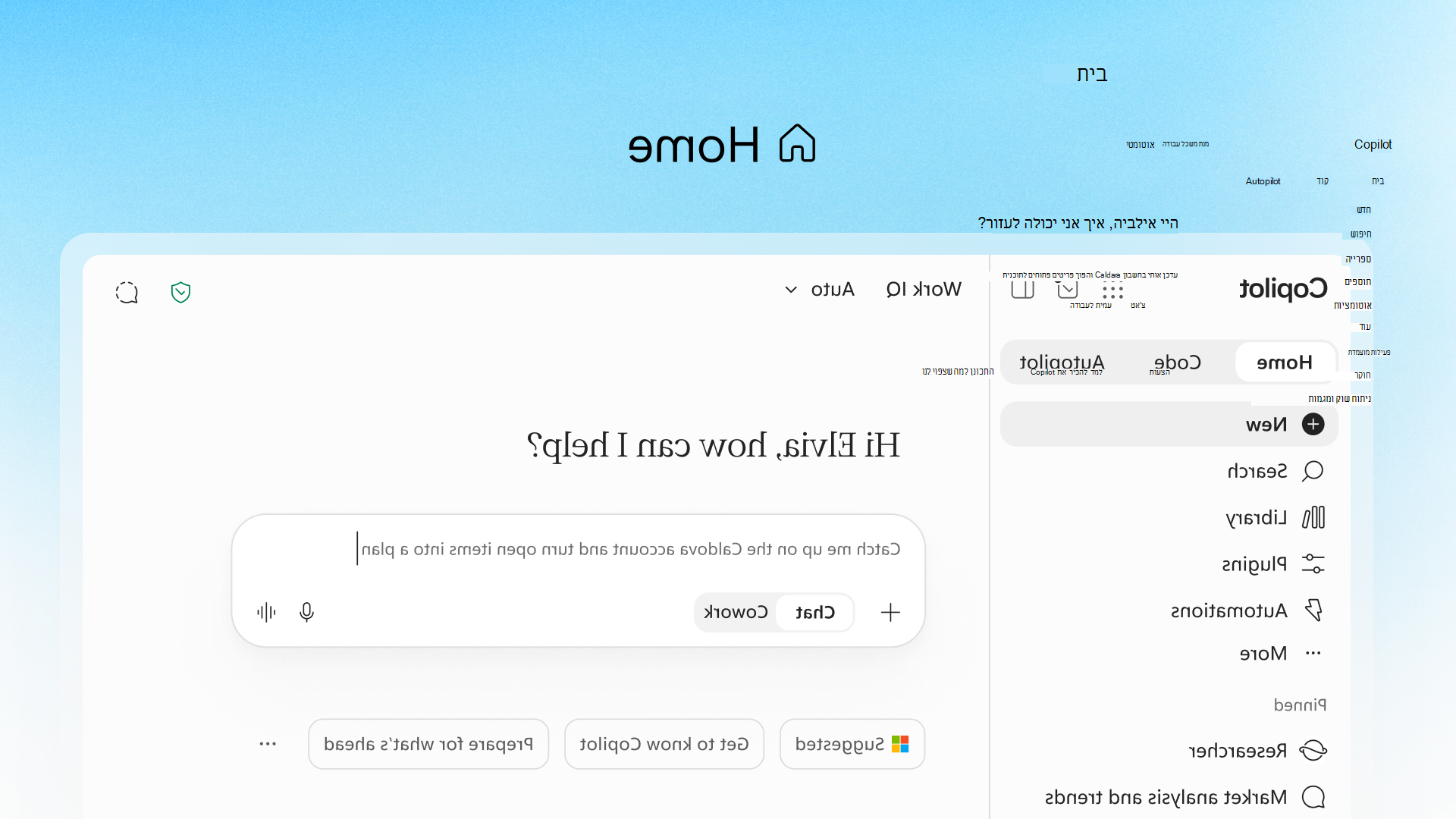The width and height of the screenshot is (1456, 819).
Task: Select the Cowork mode toggle
Action: [x=736, y=612]
